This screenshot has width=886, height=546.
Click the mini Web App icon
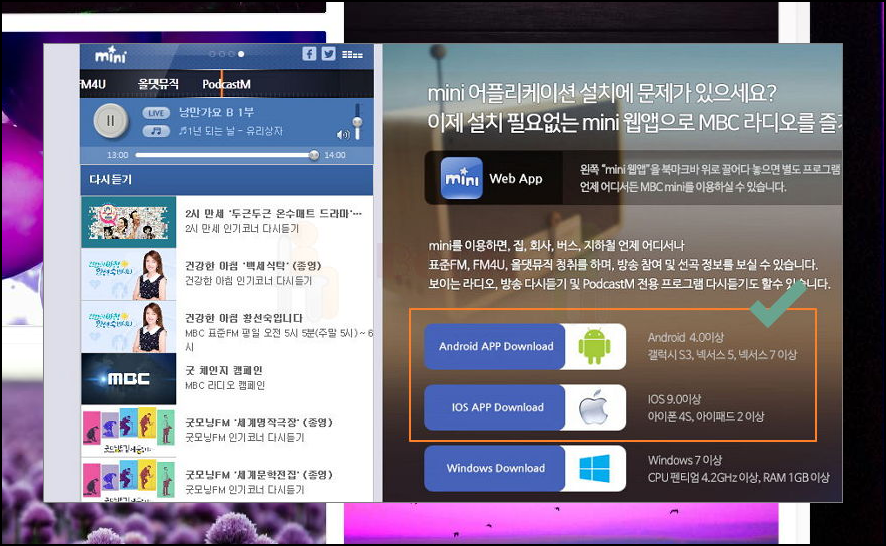click(x=462, y=178)
